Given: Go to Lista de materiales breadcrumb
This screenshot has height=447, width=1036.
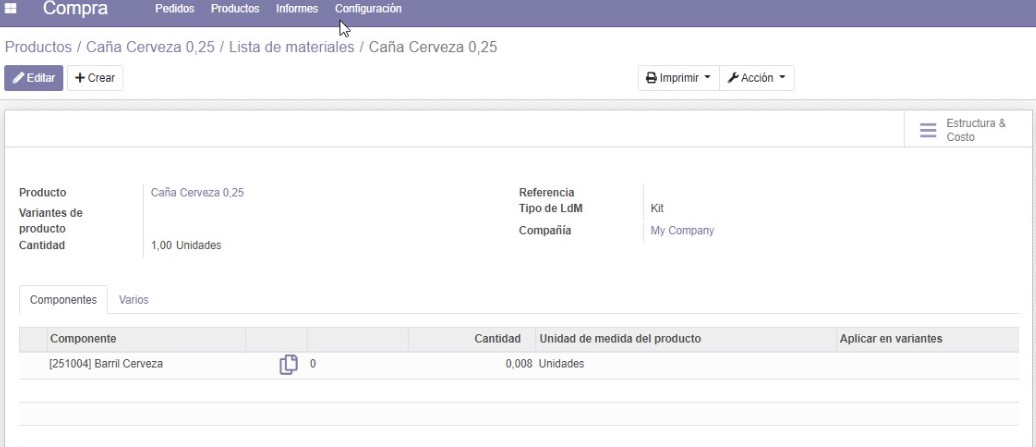Looking at the screenshot, I should (291, 47).
